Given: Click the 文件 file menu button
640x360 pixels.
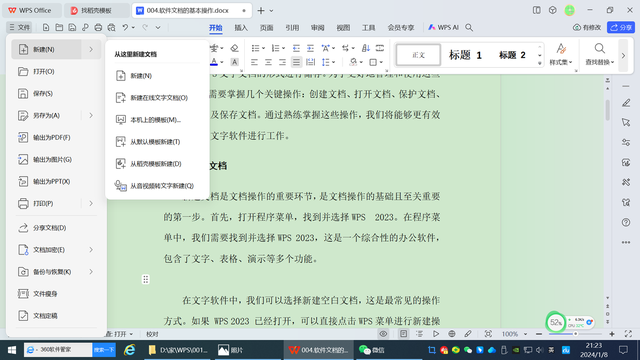Looking at the screenshot, I should (x=19, y=27).
